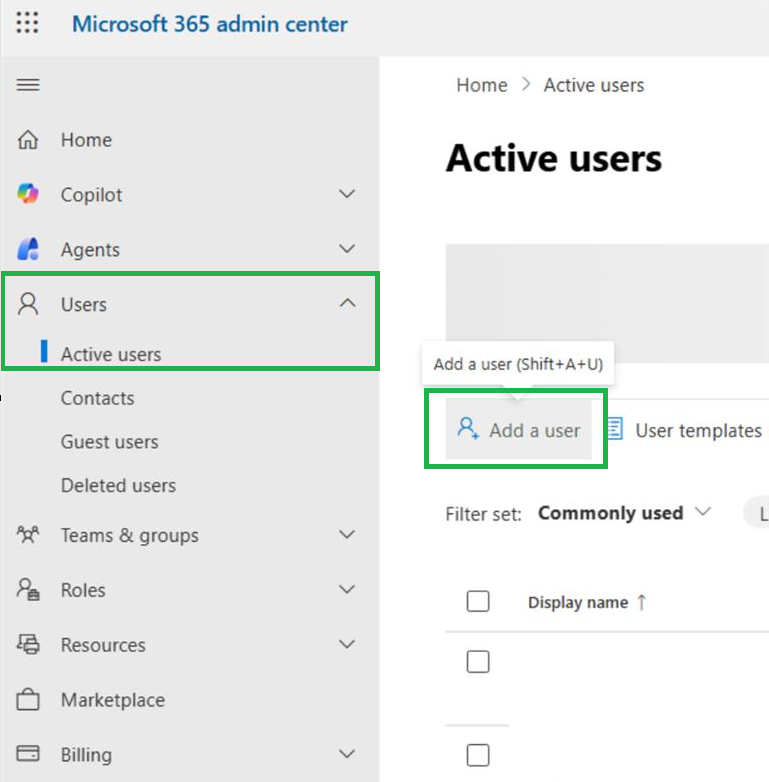Click the Copilot label in sidebar
The width and height of the screenshot is (769, 782).
[92, 195]
